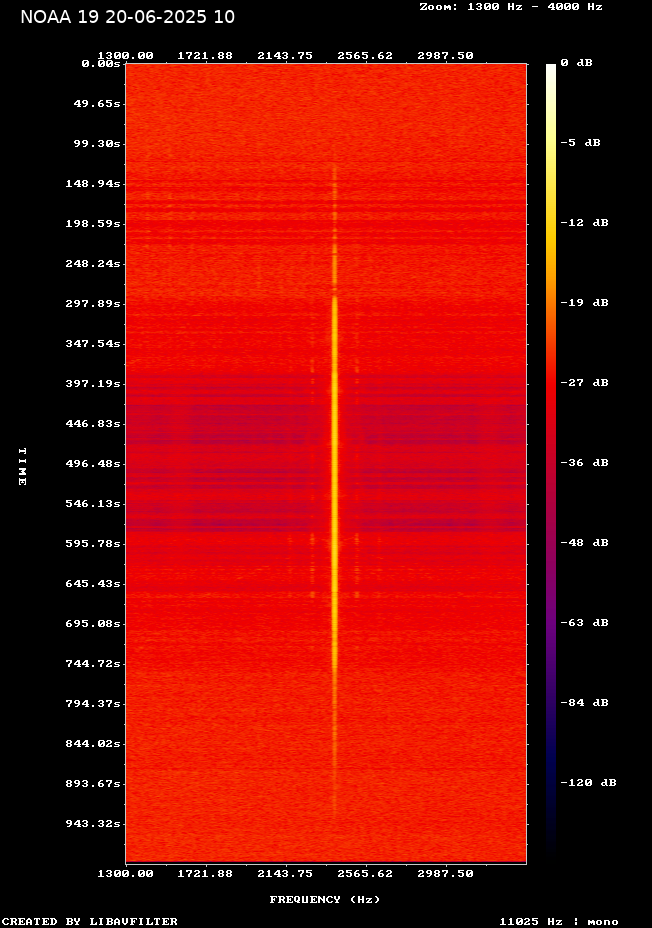Image resolution: width=652 pixels, height=928 pixels.
Task: Pick the -48 dB color scale label
Action: [x=584, y=543]
